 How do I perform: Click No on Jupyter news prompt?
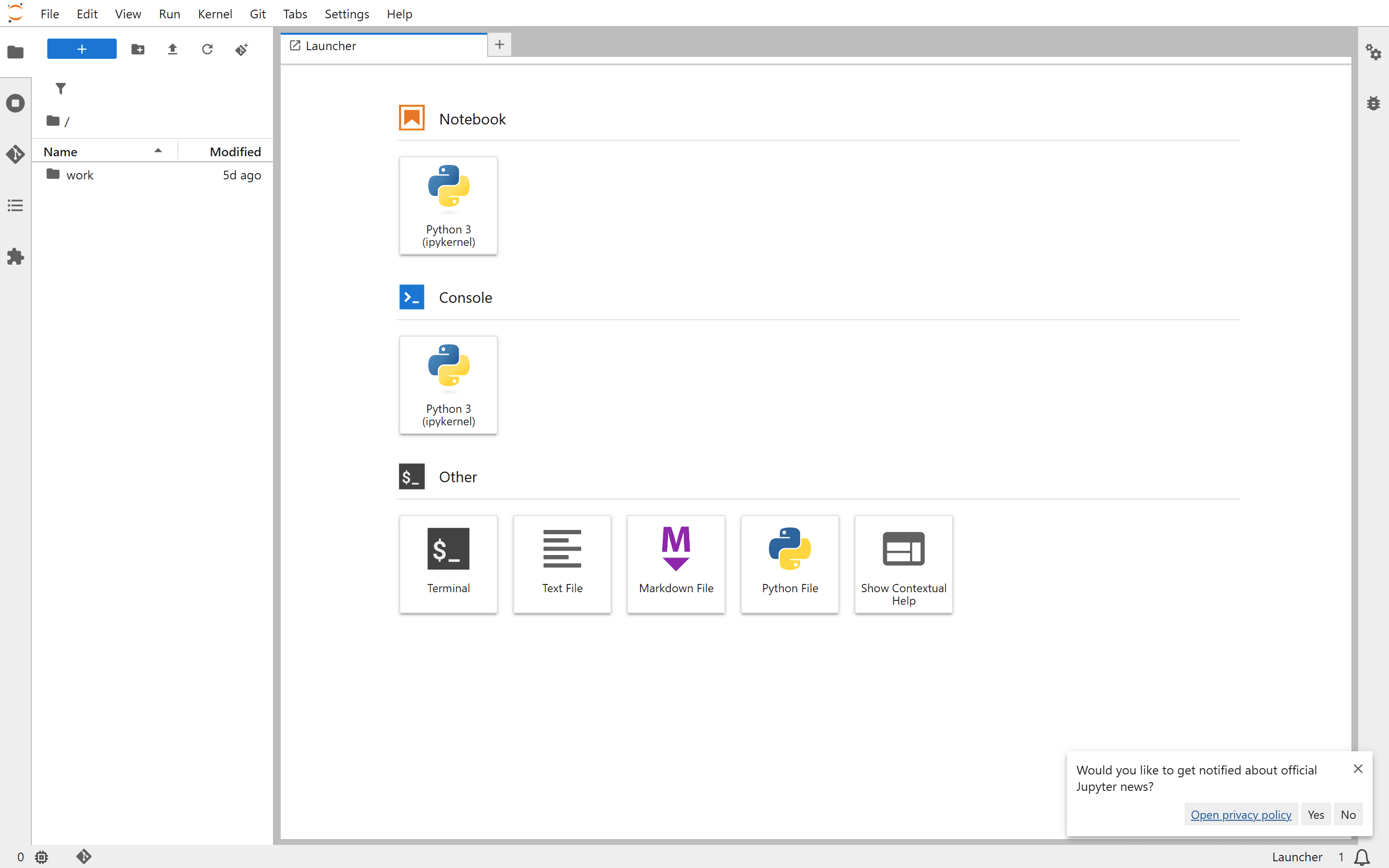coord(1348,814)
